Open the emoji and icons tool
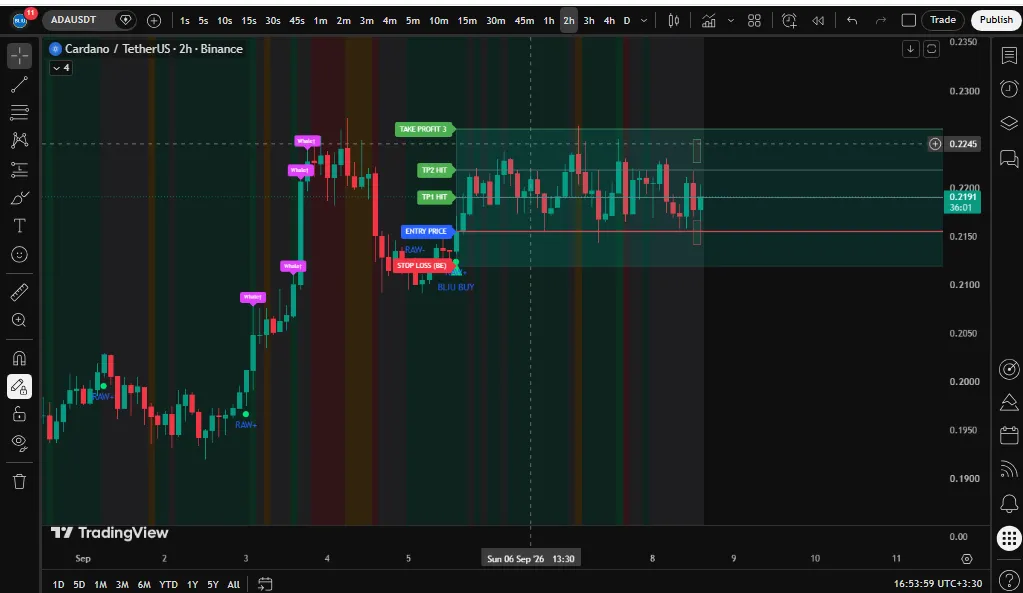This screenshot has width=1023, height=593. (20, 254)
